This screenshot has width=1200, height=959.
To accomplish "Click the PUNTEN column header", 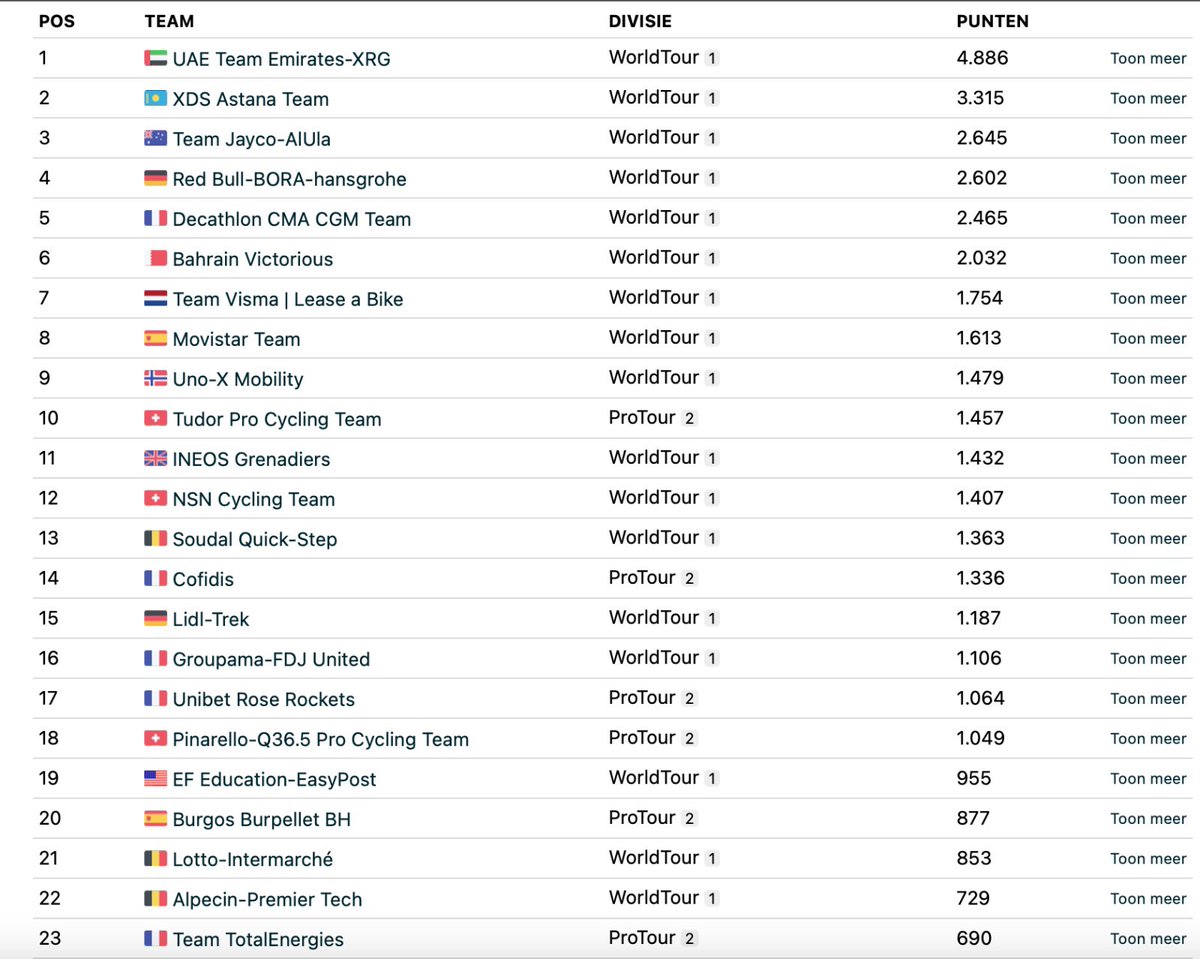I will click(x=993, y=21).
